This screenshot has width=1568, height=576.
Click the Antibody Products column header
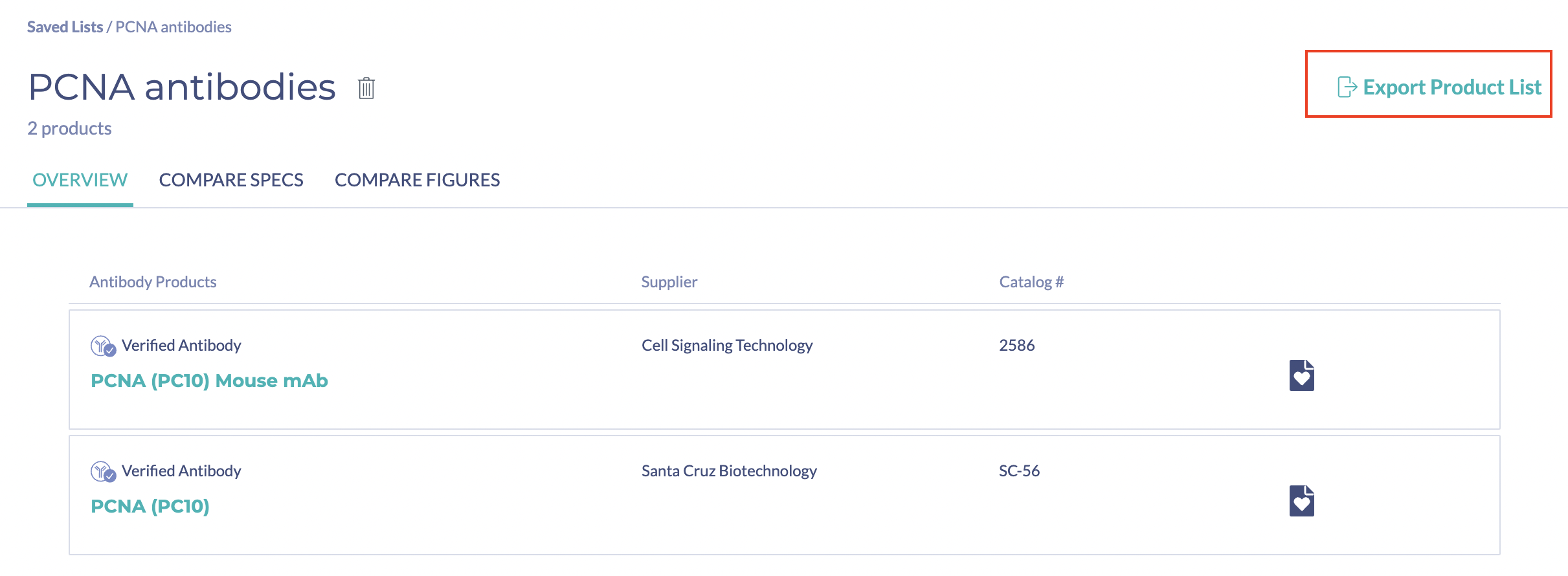coord(153,282)
